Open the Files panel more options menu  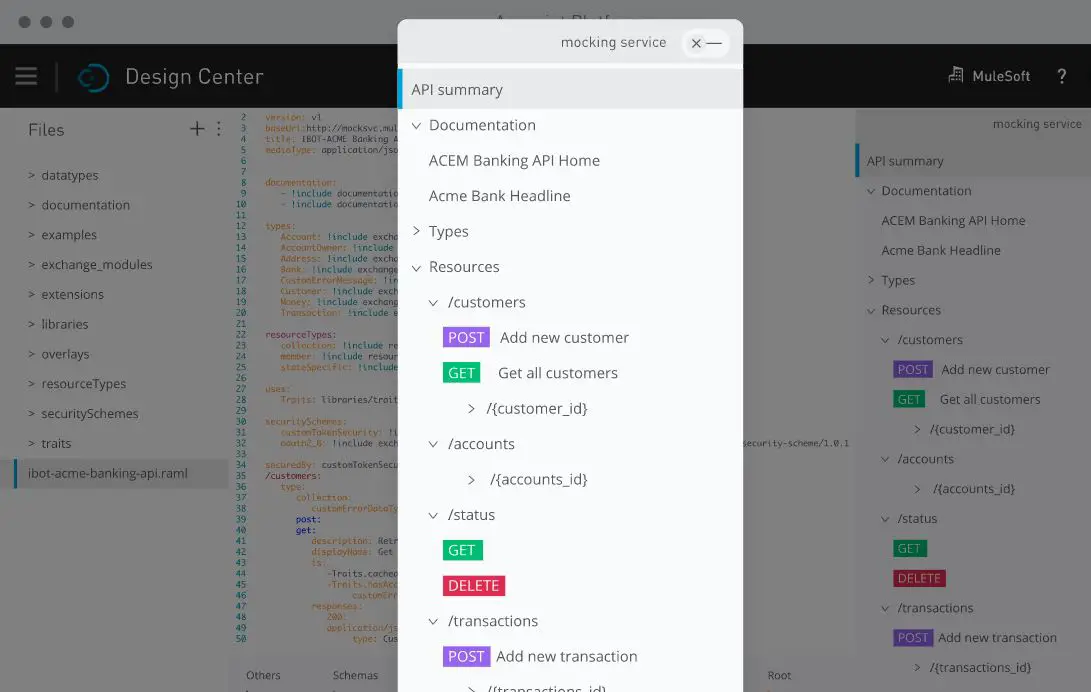click(218, 129)
